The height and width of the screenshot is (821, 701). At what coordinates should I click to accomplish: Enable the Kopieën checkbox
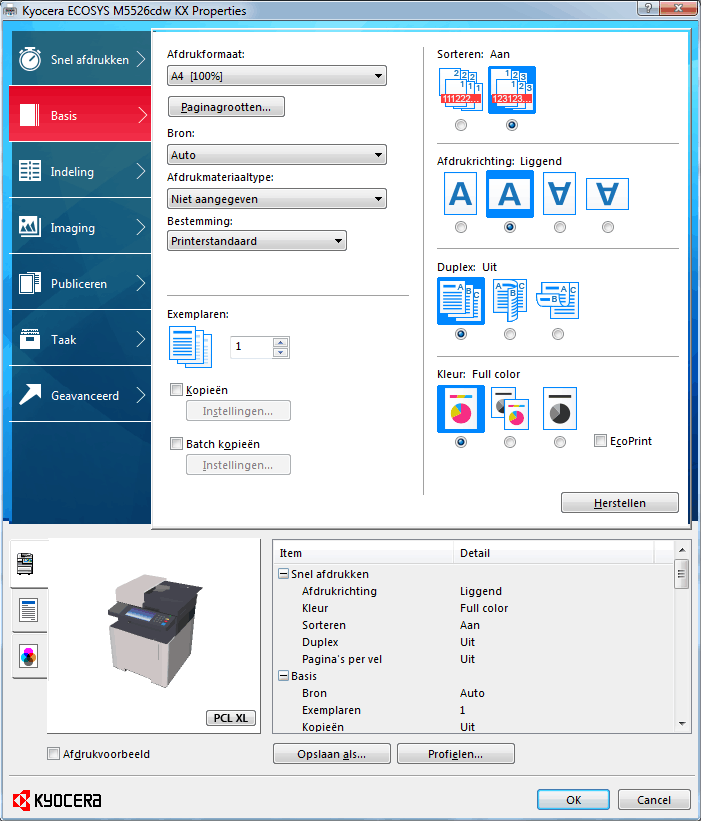coord(176,390)
